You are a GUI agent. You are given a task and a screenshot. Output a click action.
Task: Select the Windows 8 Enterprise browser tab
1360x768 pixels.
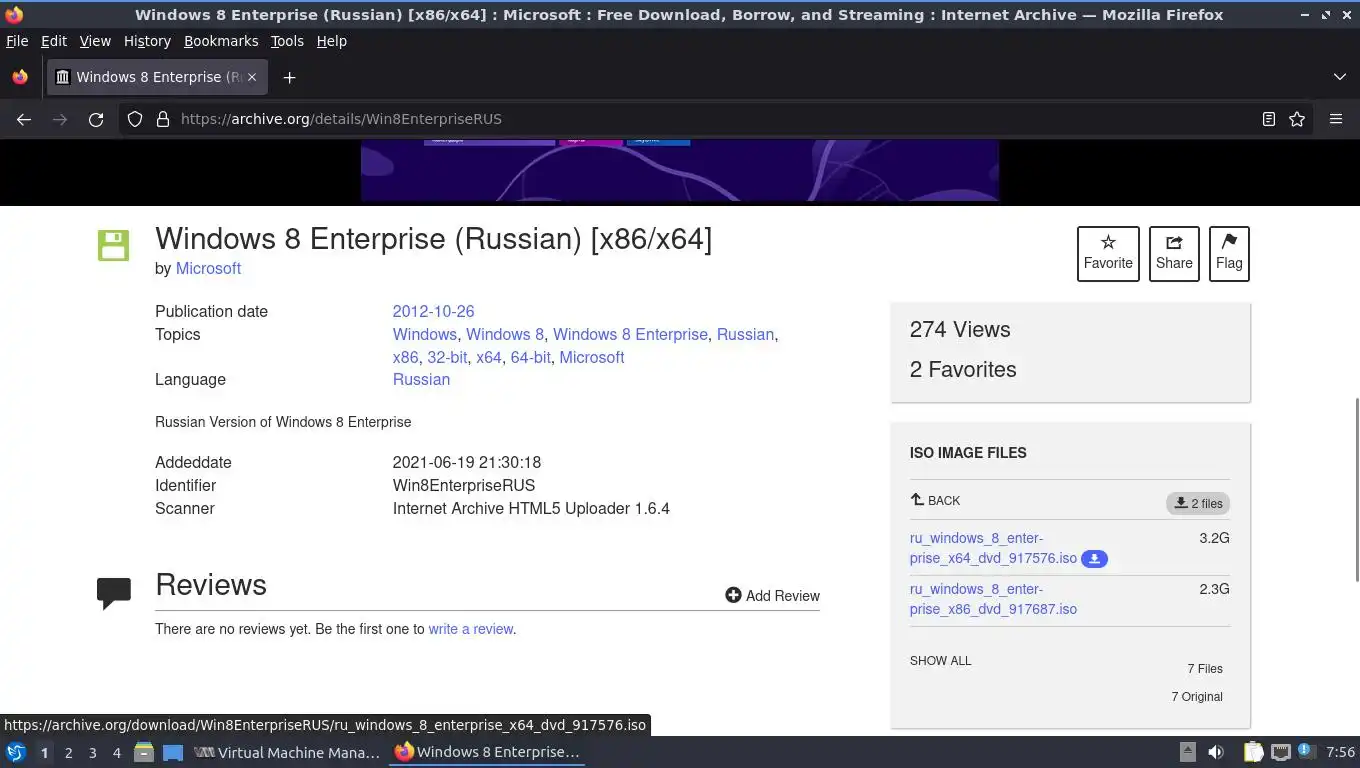pos(157,77)
